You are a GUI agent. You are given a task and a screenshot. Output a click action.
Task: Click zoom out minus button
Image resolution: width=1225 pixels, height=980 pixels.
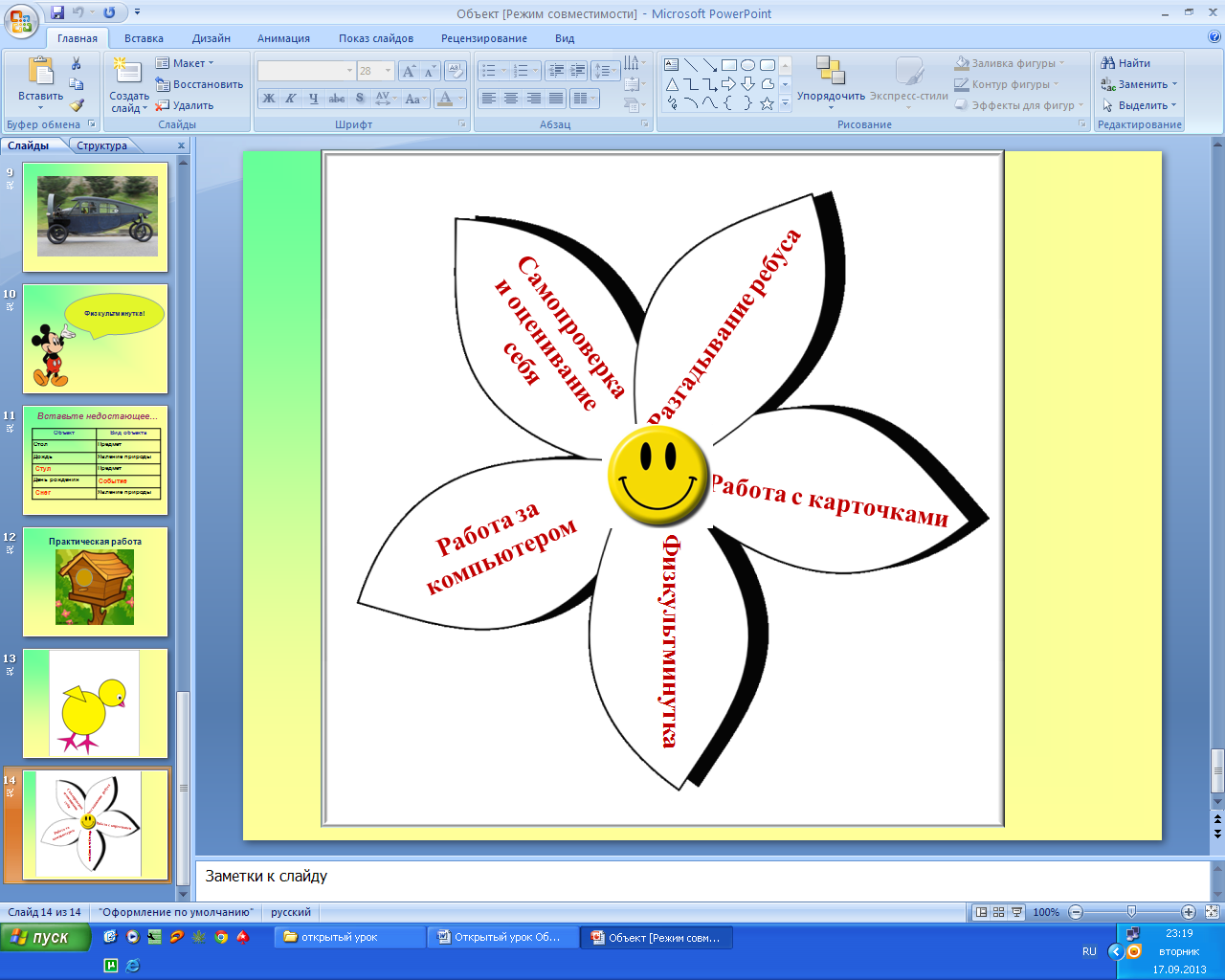coord(1076,912)
